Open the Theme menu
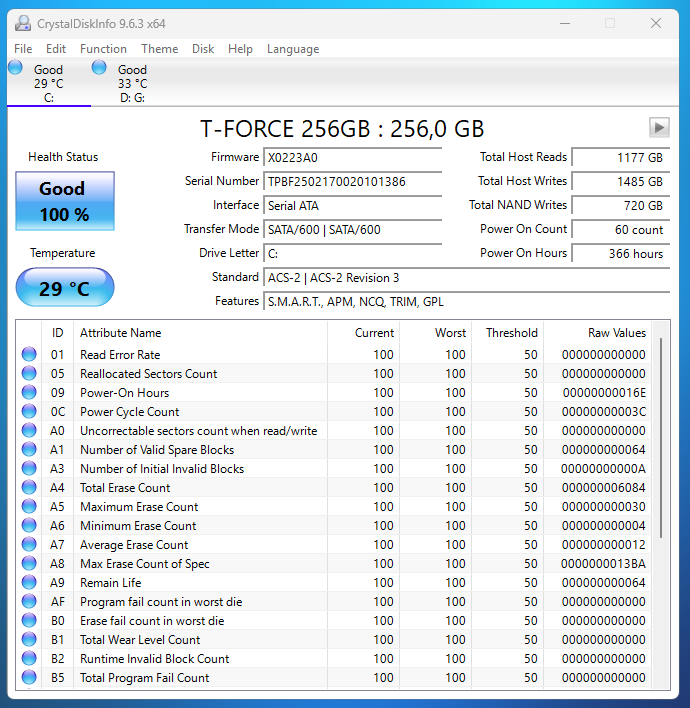The image size is (690, 708). point(159,49)
